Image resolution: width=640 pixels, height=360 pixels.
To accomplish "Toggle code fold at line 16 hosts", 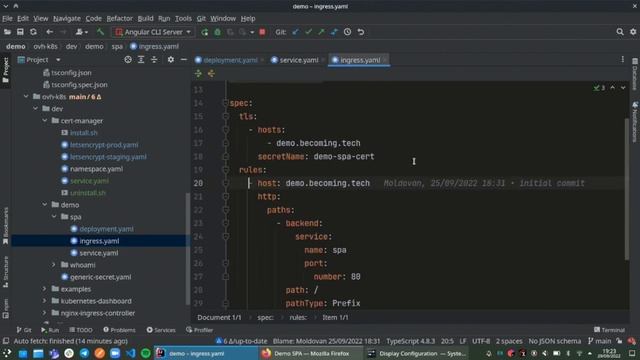I will click(x=225, y=130).
